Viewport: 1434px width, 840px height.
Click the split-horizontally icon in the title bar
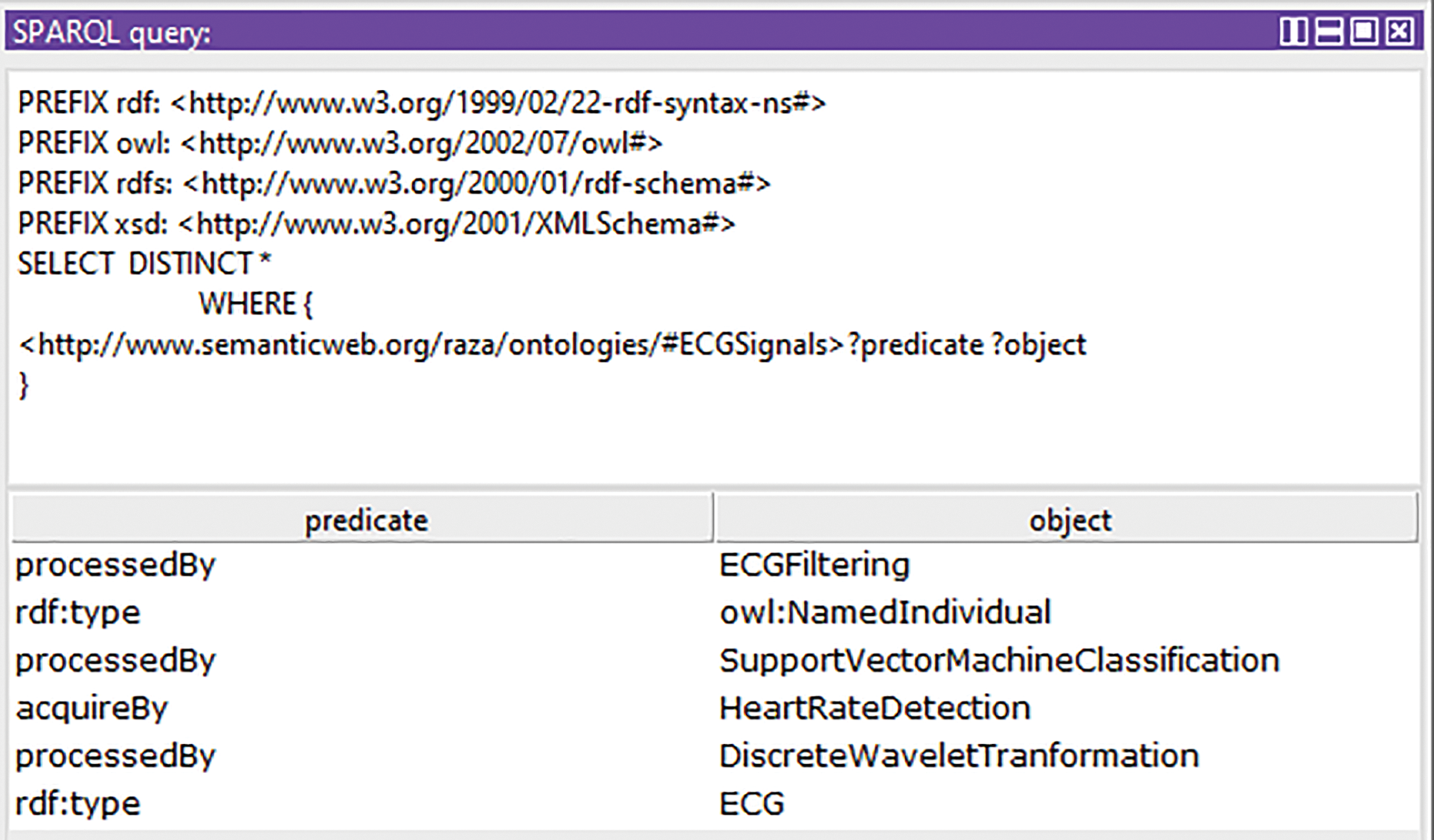[x=1329, y=32]
